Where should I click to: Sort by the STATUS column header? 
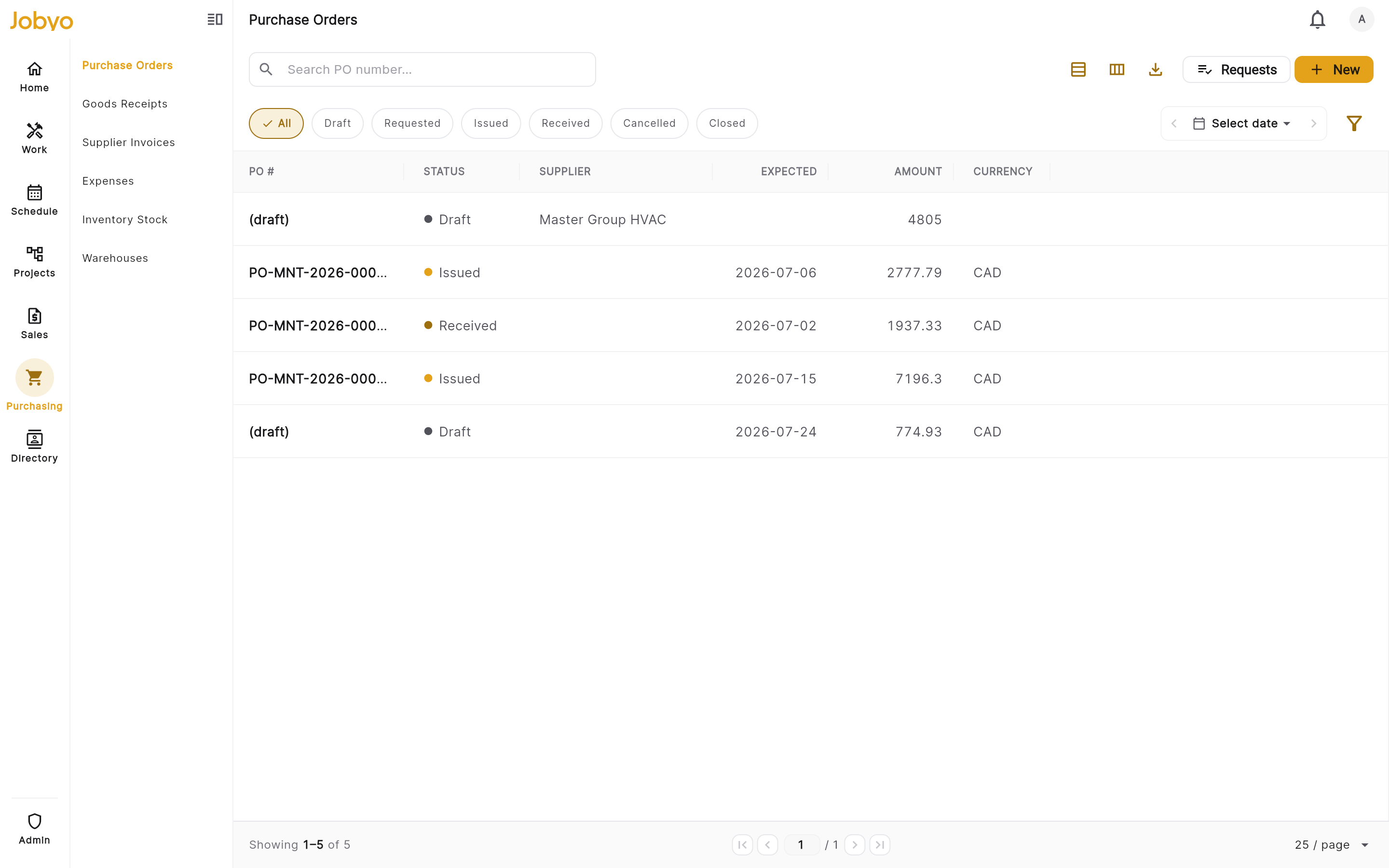coord(444,172)
